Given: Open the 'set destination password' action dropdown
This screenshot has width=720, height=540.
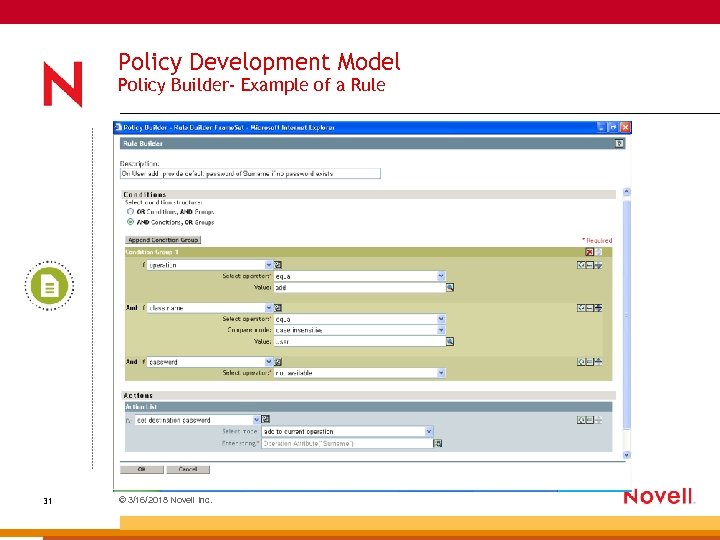Looking at the screenshot, I should pos(257,420).
